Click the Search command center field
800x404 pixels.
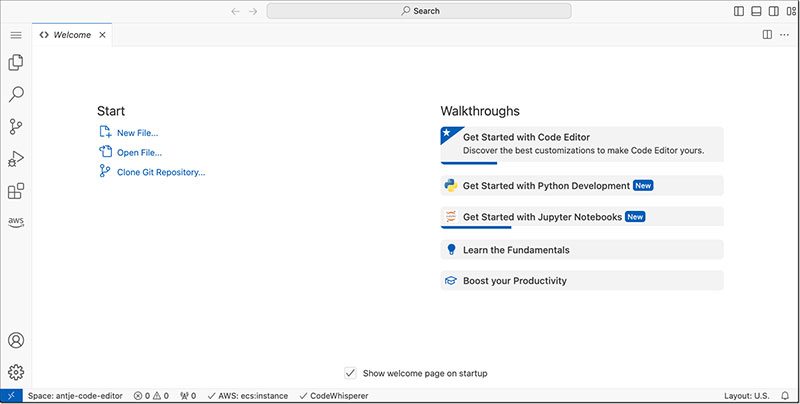click(x=419, y=11)
